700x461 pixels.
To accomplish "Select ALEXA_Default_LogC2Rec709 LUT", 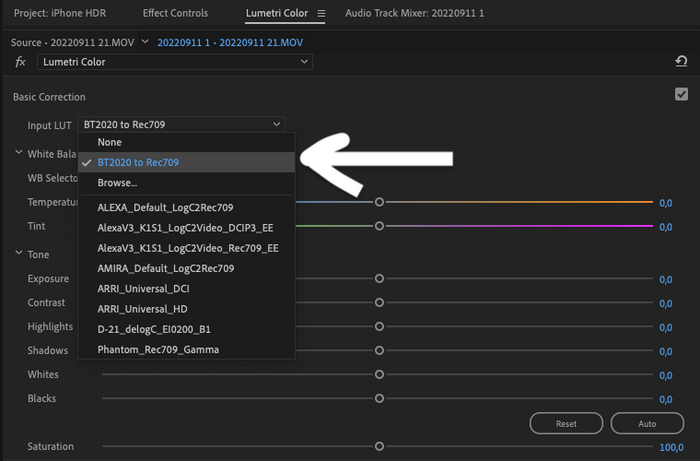I will coord(165,208).
